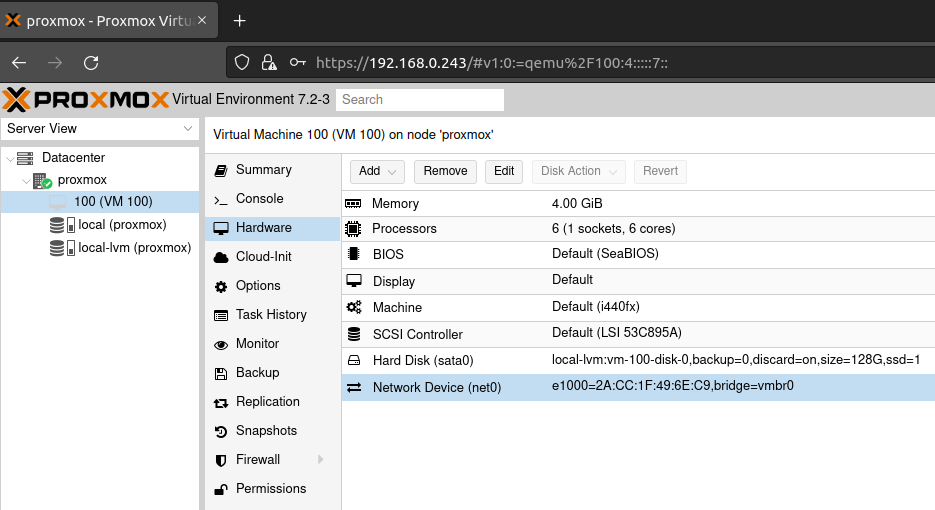The image size is (935, 510).
Task: Collapse the Datacenter tree node
Action: (10, 158)
